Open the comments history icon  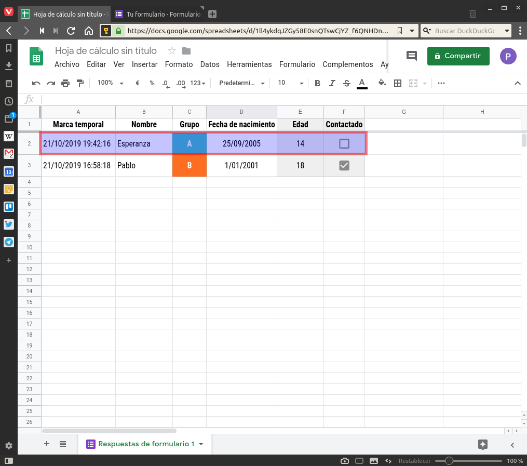coord(412,56)
